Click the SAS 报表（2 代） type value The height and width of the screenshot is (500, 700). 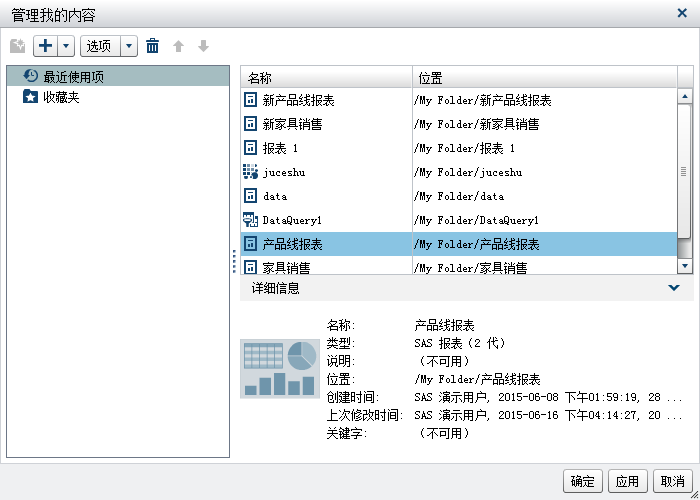tap(459, 343)
